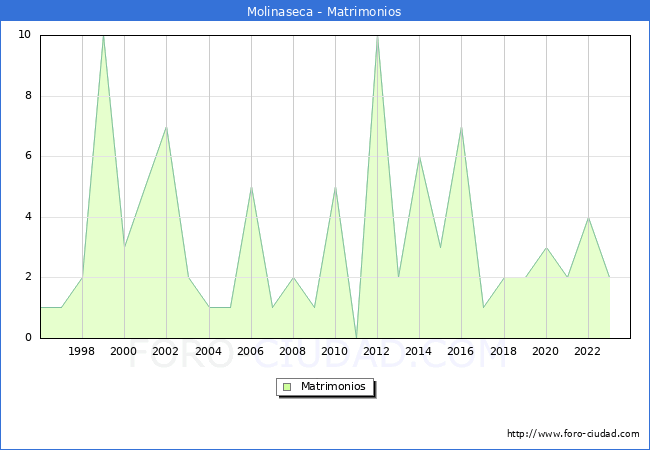Select the 2006 x-axis label
Image resolution: width=650 pixels, height=450 pixels.
(250, 351)
